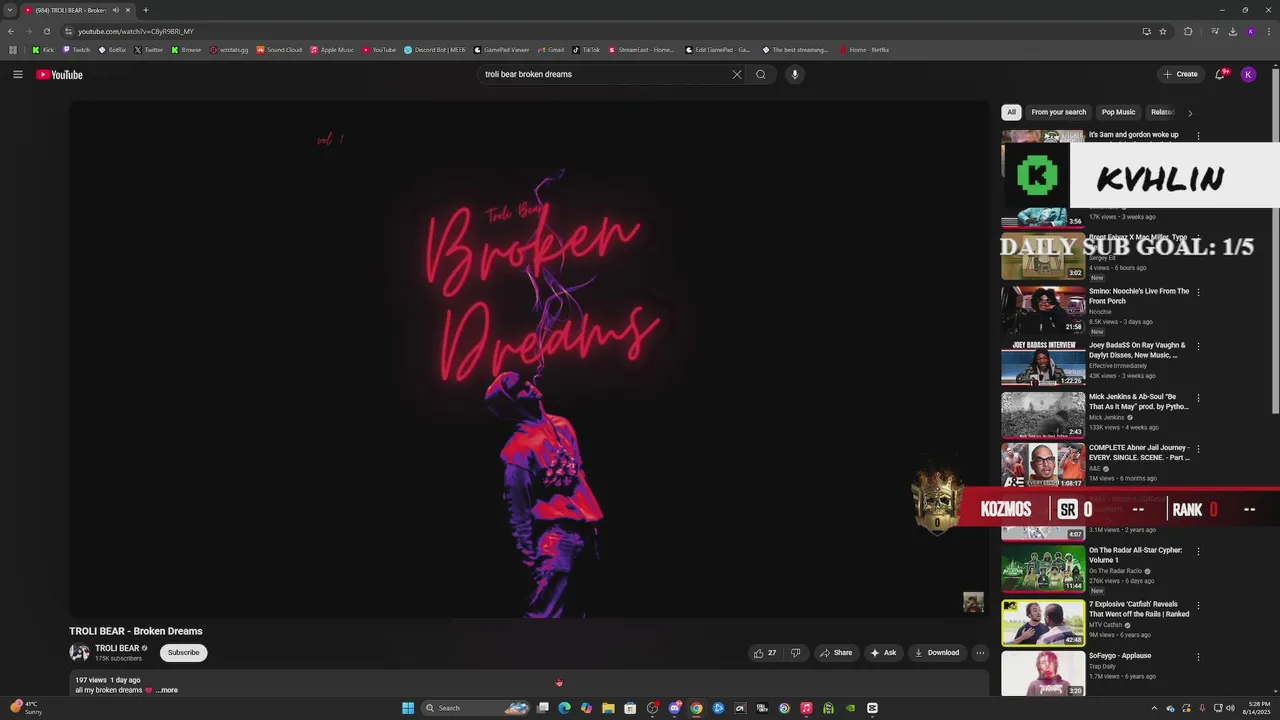
Task: Open new browser tab
Action: click(145, 10)
